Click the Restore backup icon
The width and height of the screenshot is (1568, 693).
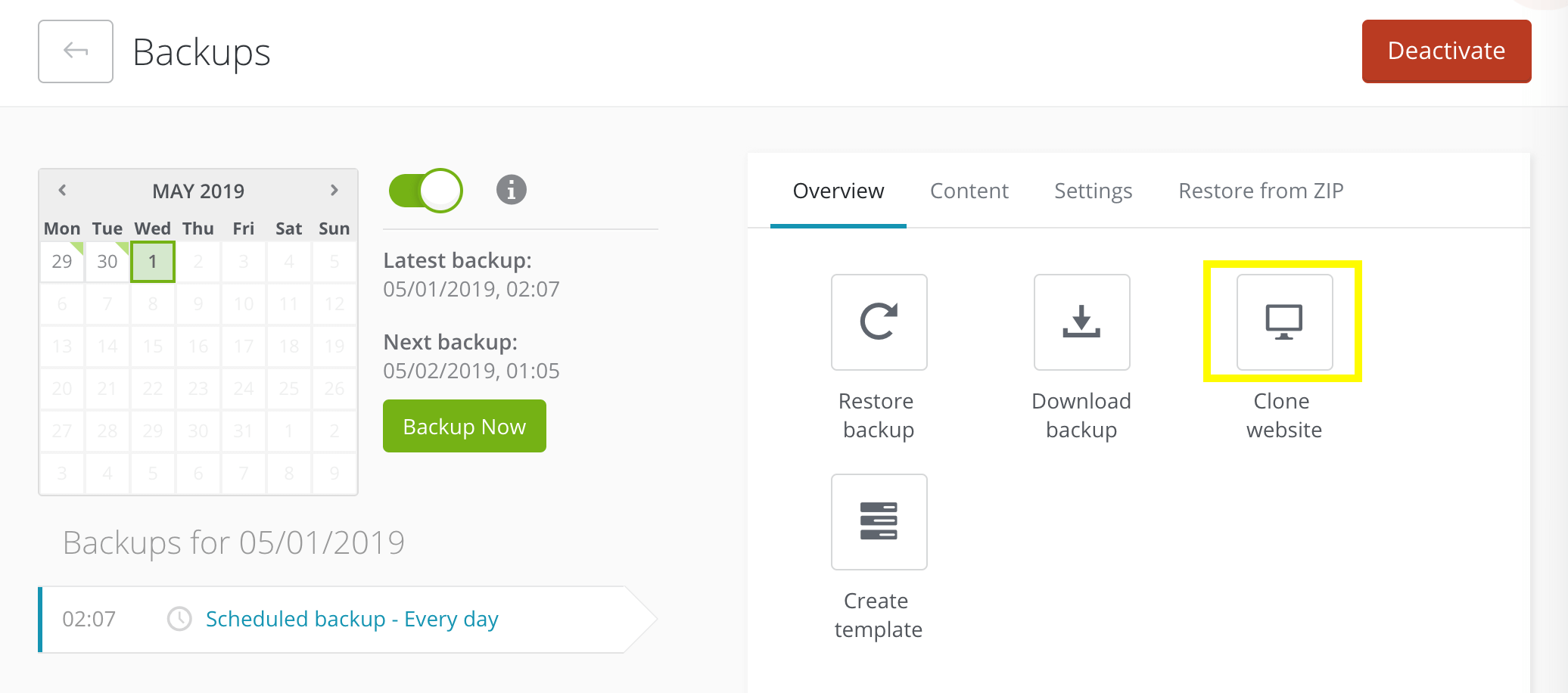[x=879, y=322]
